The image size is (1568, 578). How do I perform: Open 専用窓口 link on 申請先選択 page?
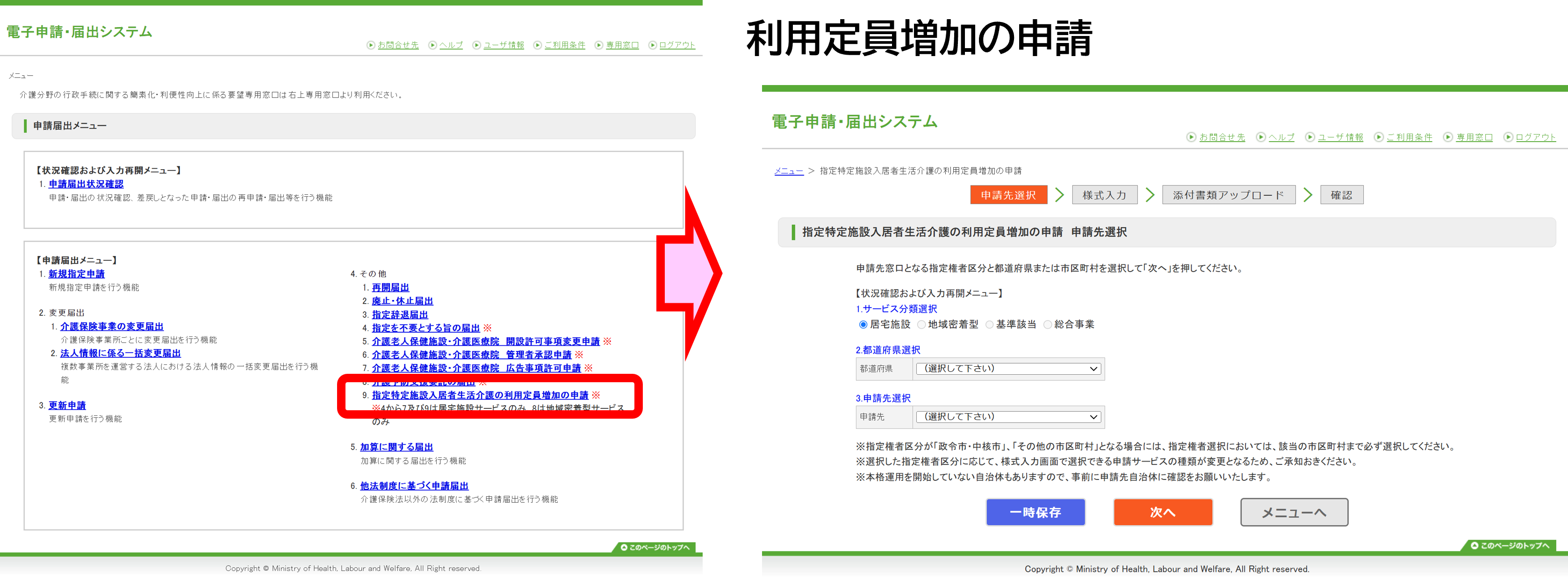click(1474, 137)
